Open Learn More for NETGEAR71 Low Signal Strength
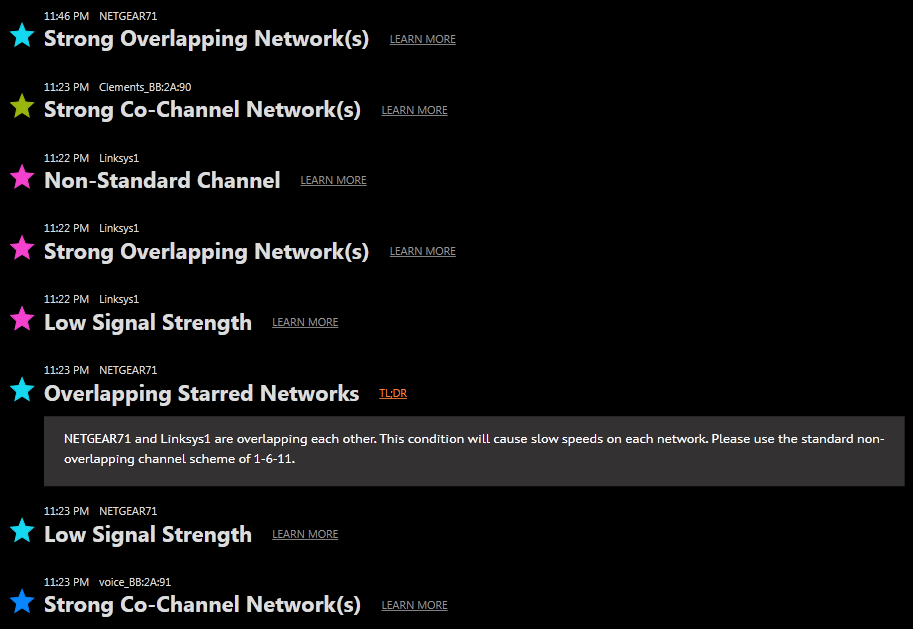 pyautogui.click(x=305, y=535)
